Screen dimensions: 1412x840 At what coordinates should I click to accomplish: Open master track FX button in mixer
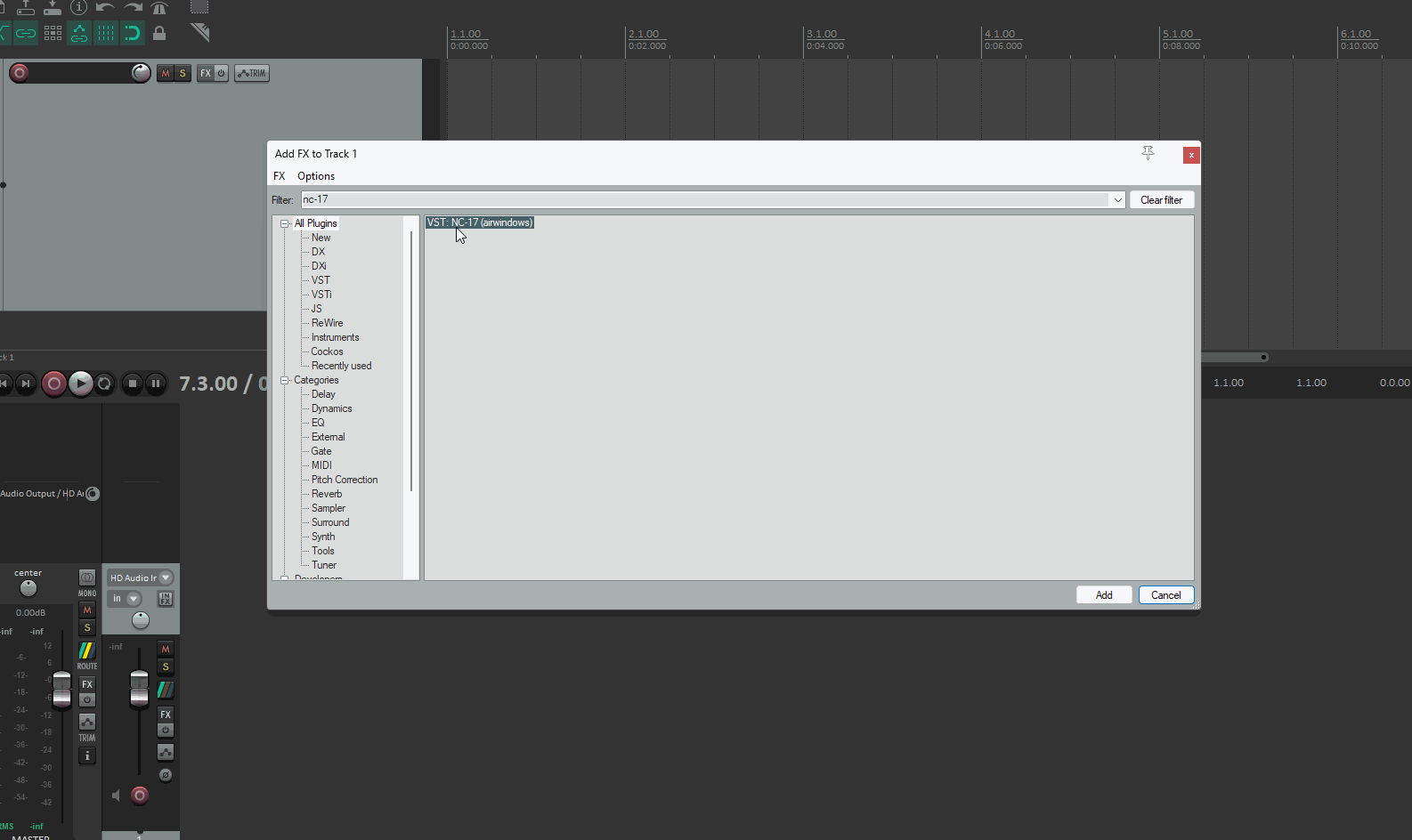pos(87,684)
